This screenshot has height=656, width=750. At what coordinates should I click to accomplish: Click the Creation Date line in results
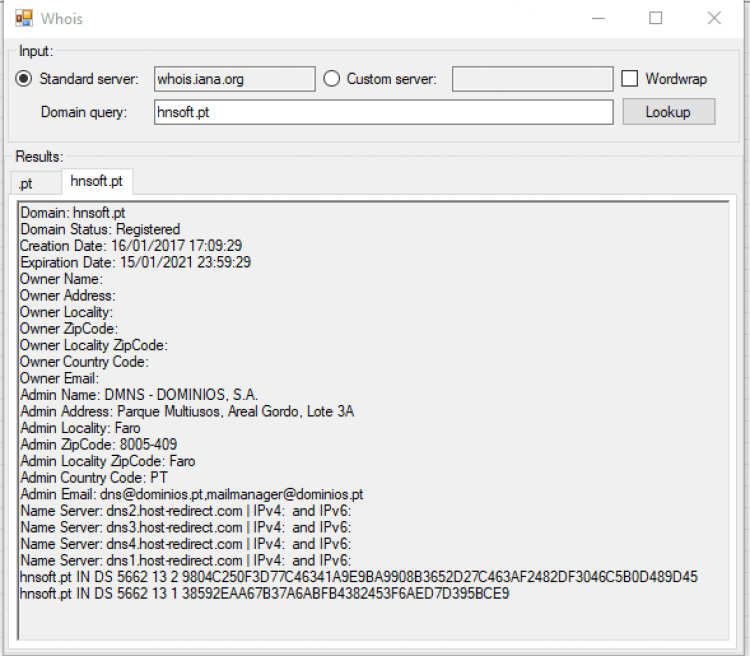(131, 246)
